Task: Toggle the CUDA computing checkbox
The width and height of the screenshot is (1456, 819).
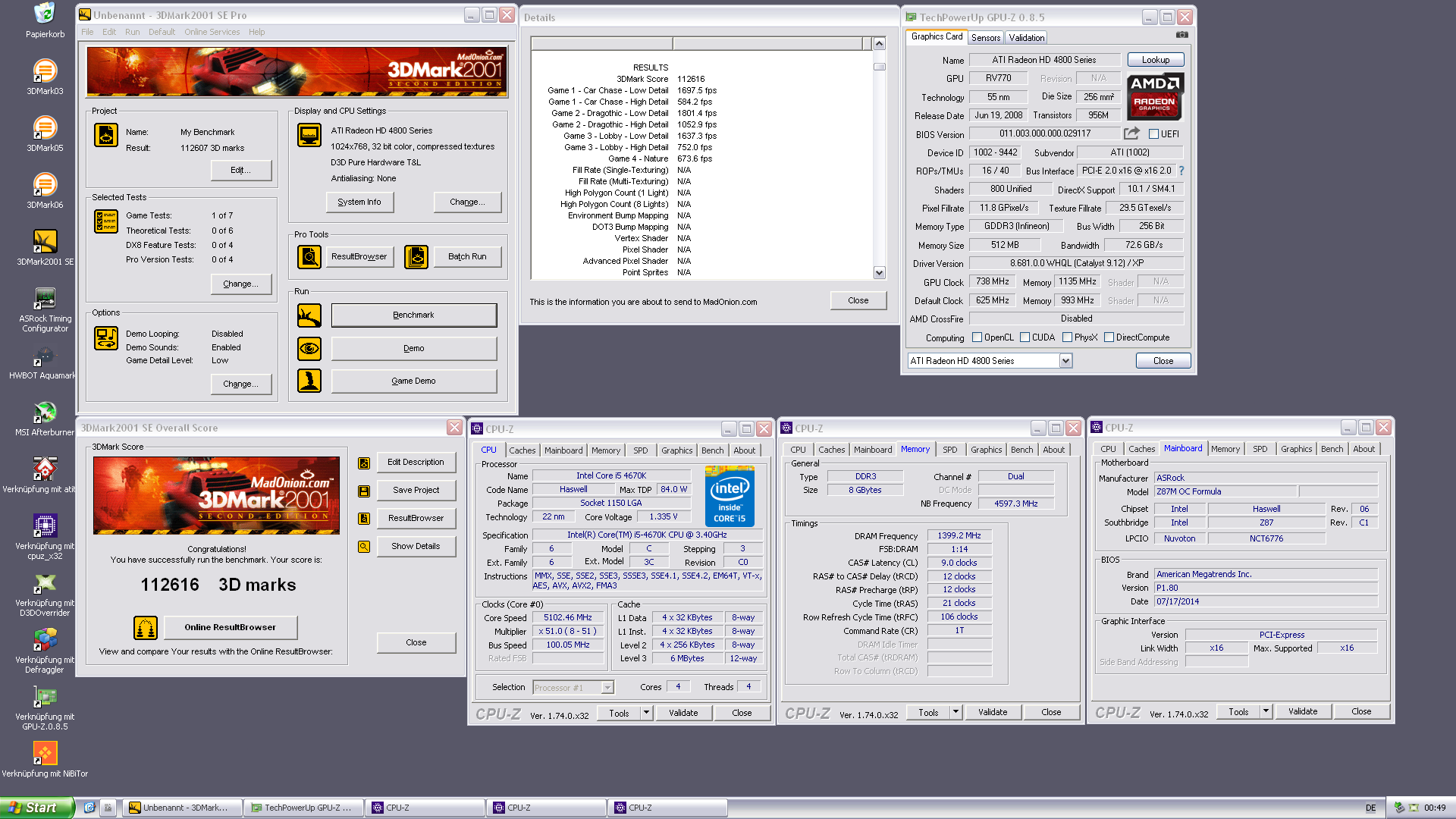Action: pos(1025,337)
